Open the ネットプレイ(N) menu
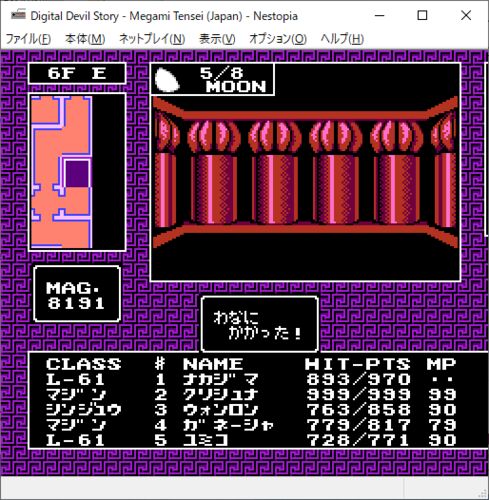The height and width of the screenshot is (500, 489). (152, 39)
